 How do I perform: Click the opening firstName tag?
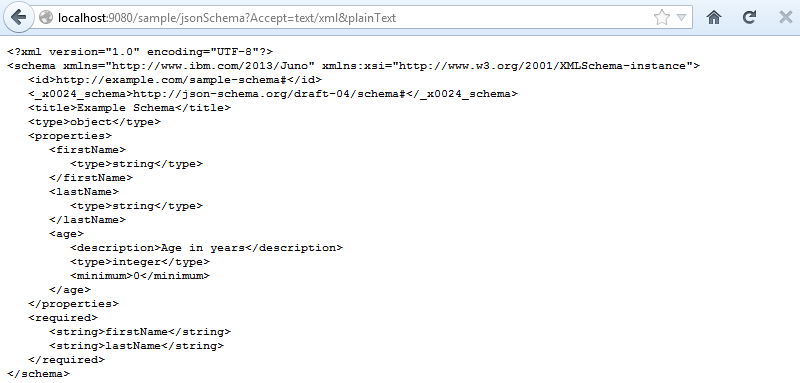coord(87,150)
